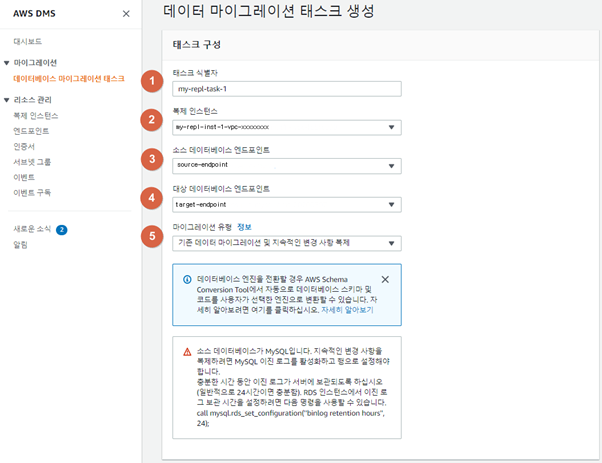Image resolution: width=602 pixels, height=463 pixels.
Task: Click the 정보 link beside 마이그레이션 유형
Action: tap(244, 227)
